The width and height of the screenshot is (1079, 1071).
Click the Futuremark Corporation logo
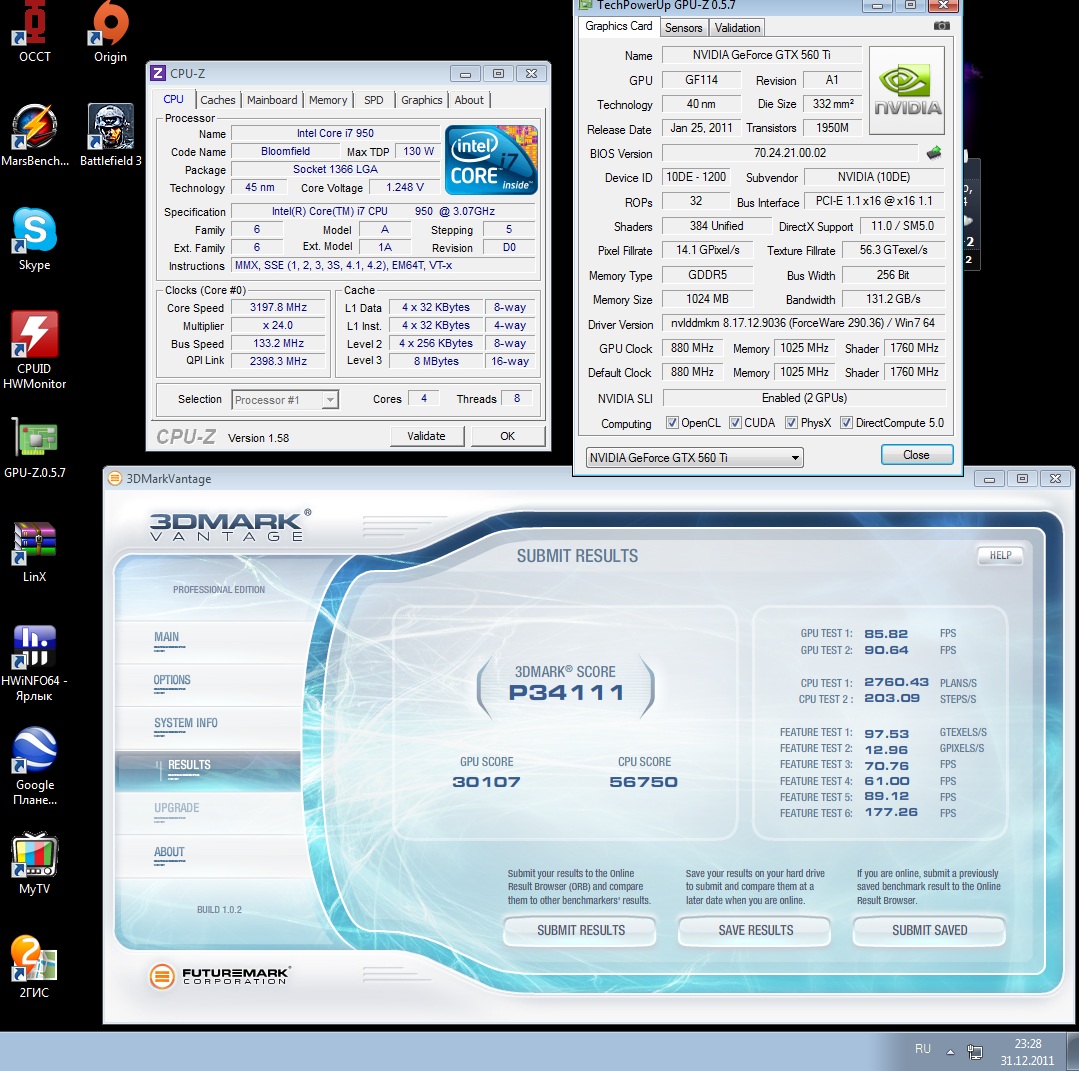coord(220,975)
